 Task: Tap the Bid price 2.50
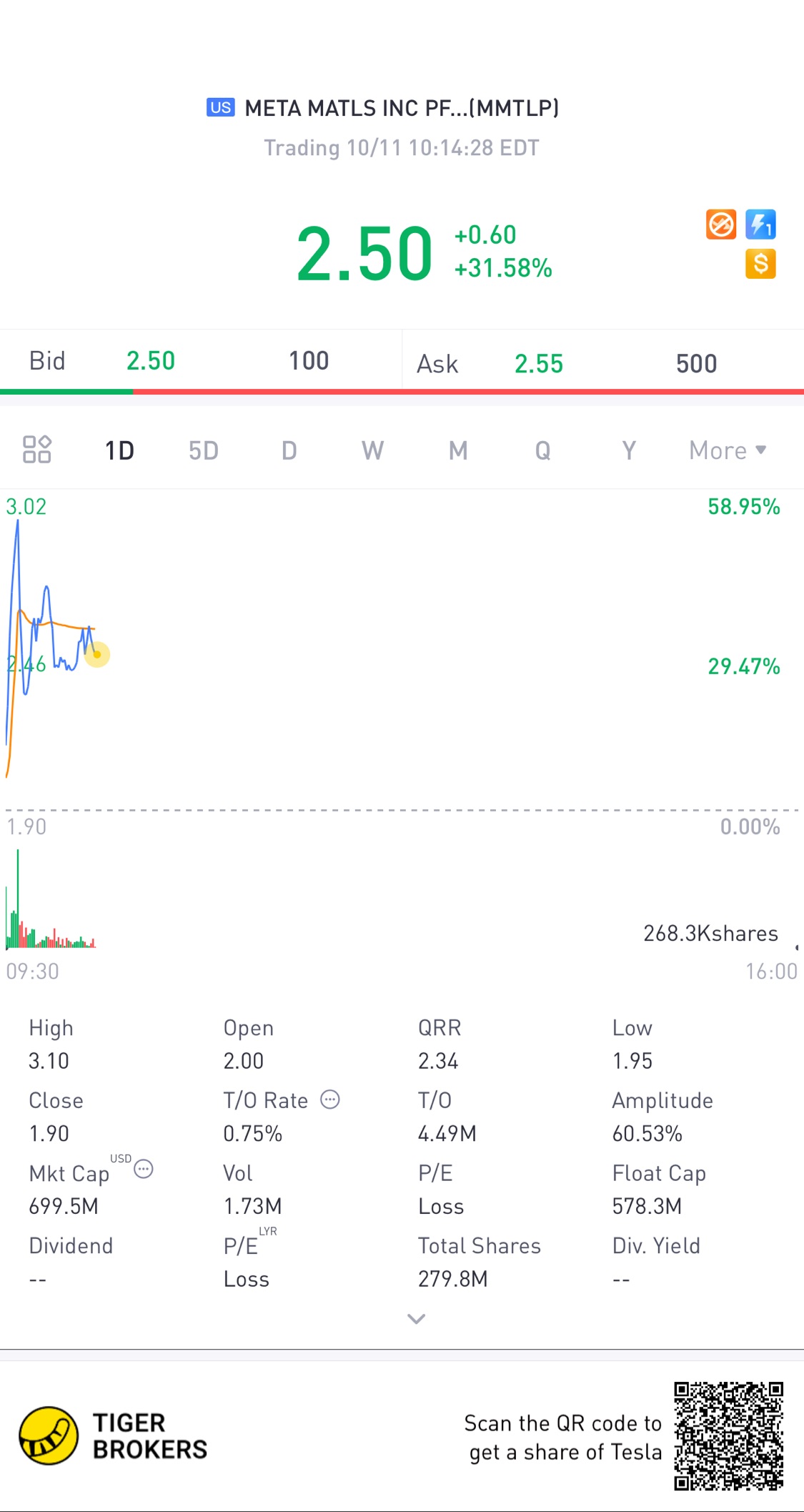tap(151, 361)
